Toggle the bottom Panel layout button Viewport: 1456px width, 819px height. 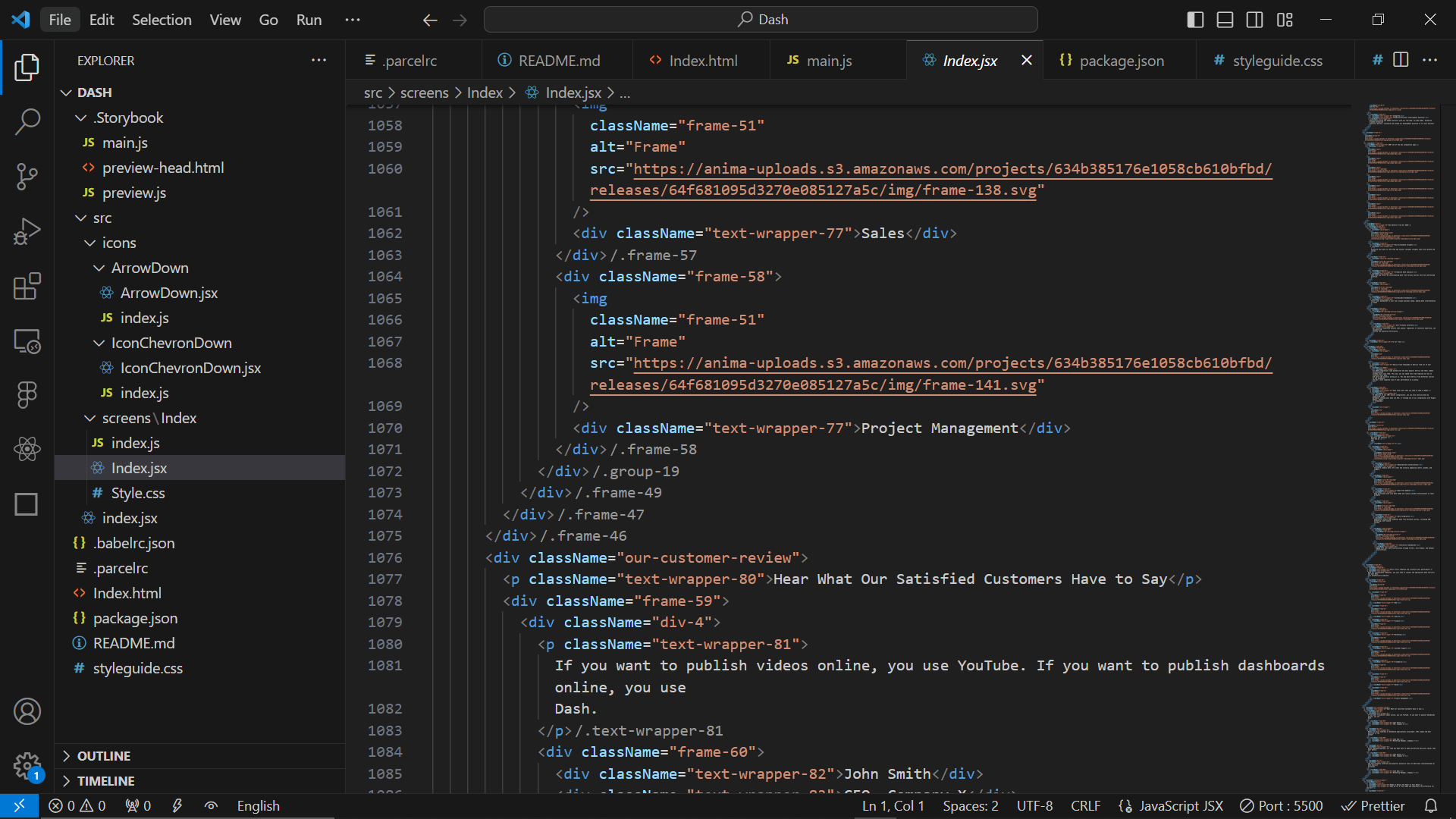pos(1225,20)
